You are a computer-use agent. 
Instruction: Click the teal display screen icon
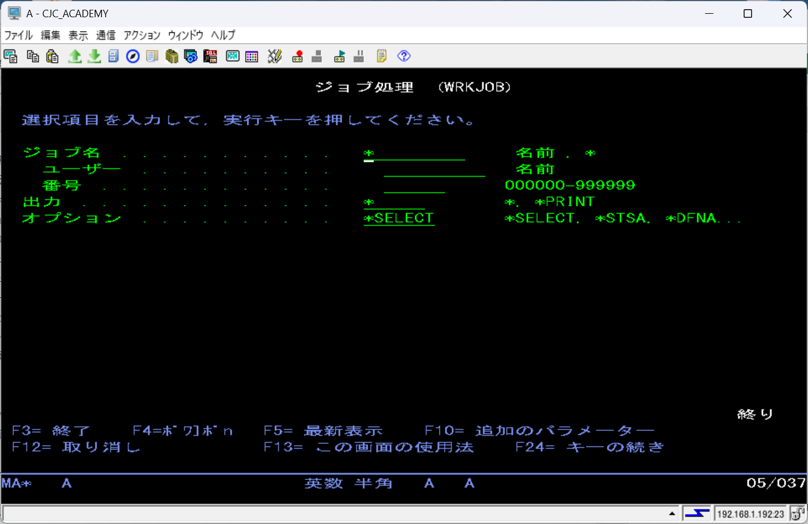(232, 56)
